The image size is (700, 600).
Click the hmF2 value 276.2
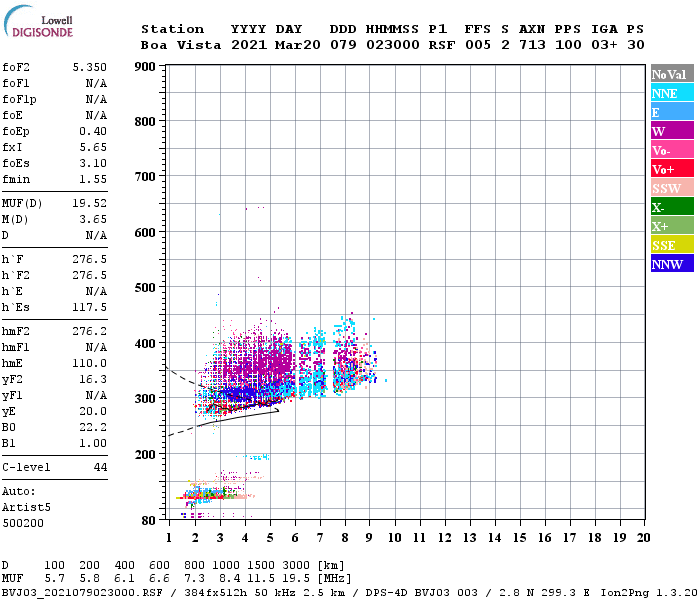(x=90, y=331)
